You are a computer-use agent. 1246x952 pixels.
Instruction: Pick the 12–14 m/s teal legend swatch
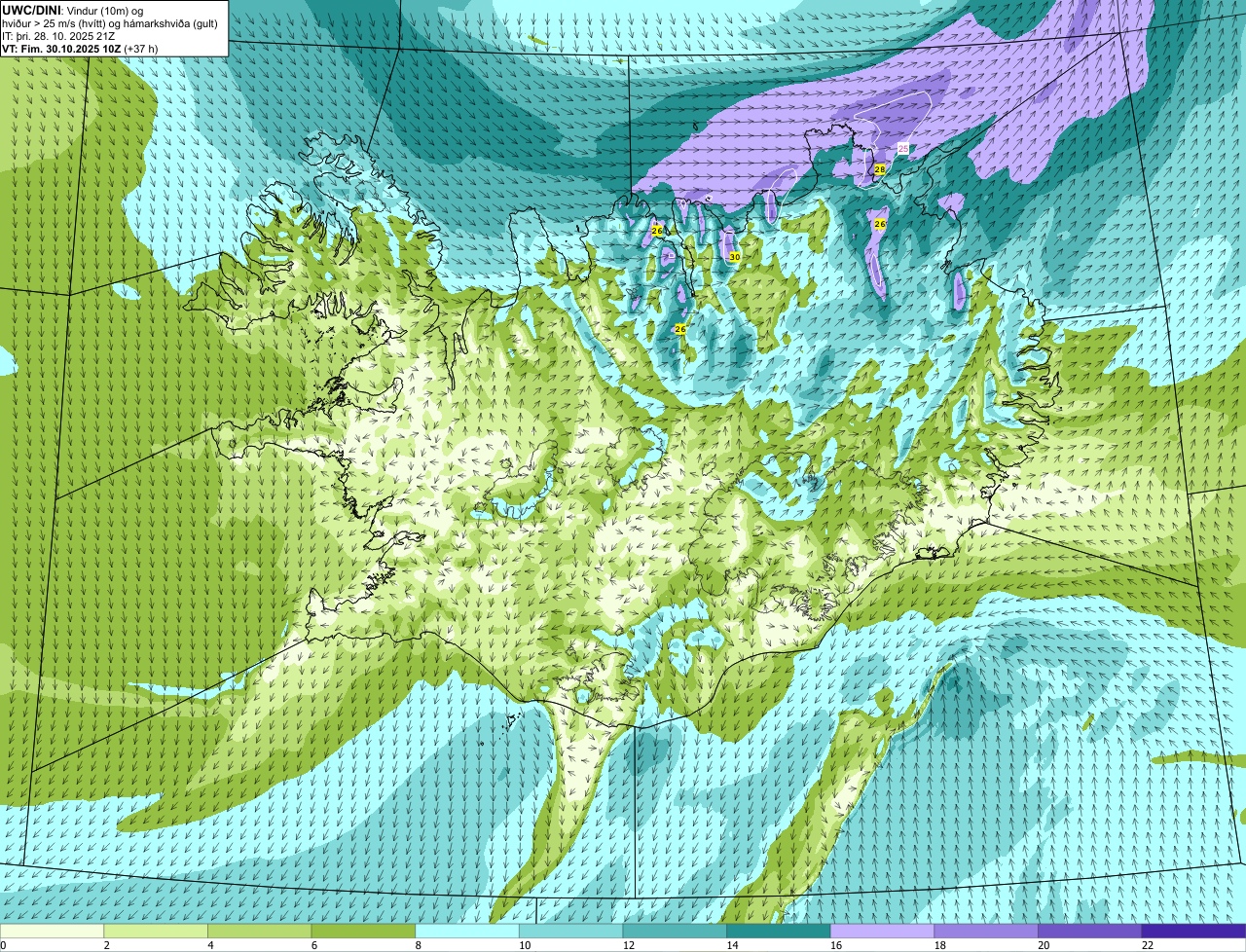675,931
